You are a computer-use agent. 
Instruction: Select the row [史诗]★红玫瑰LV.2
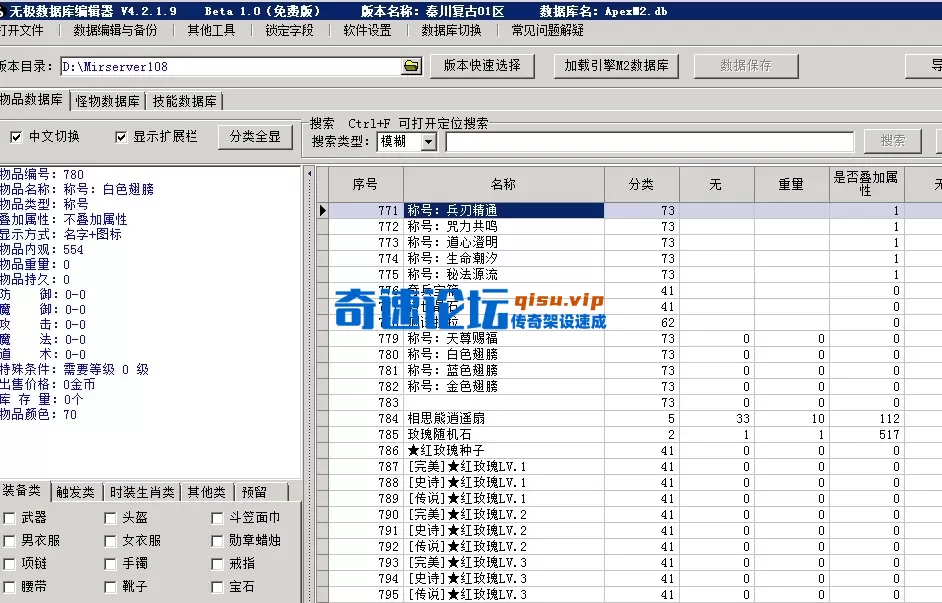pos(629,530)
